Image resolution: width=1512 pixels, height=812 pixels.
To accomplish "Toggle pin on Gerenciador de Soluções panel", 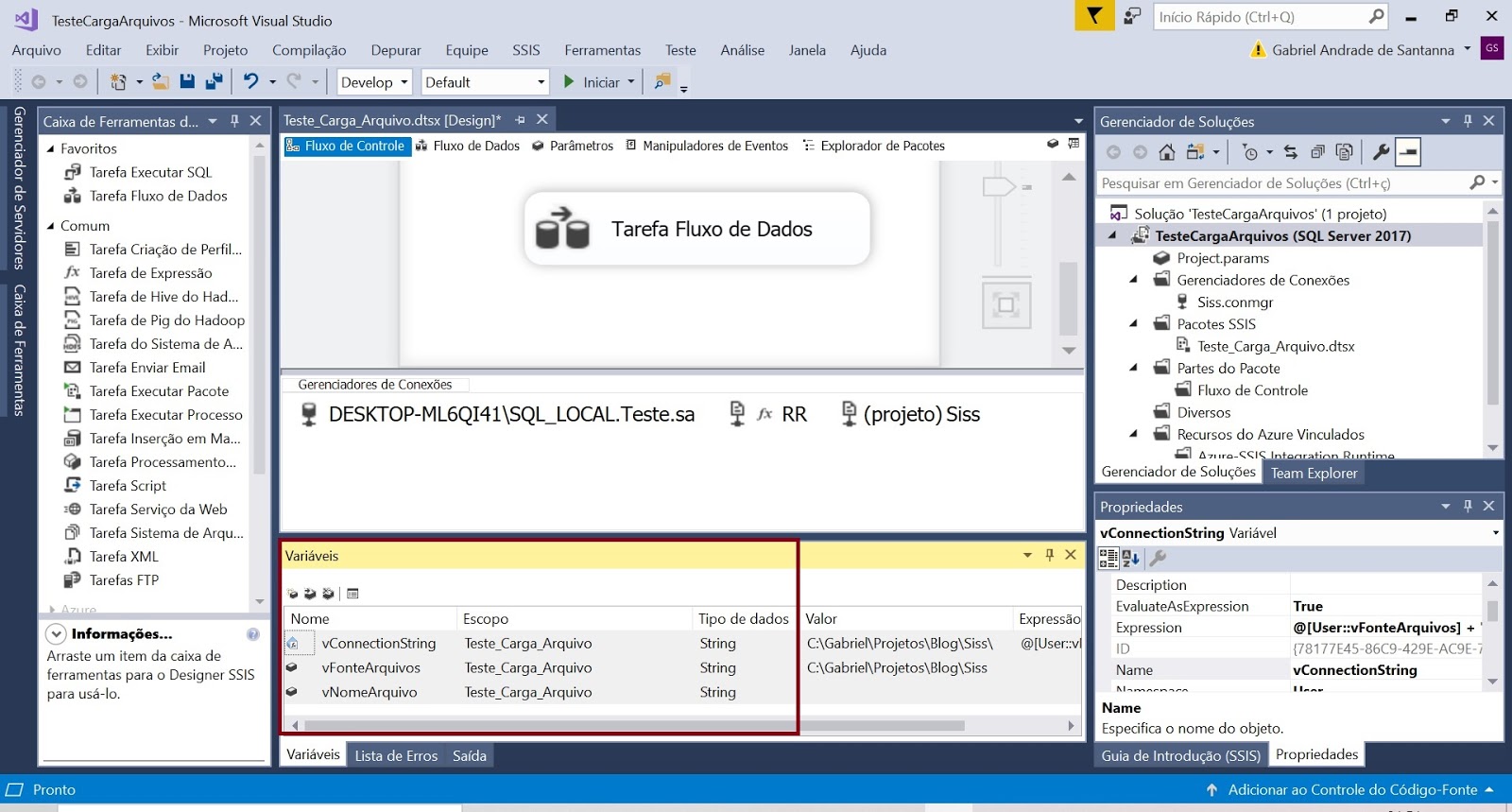I will (1468, 121).
